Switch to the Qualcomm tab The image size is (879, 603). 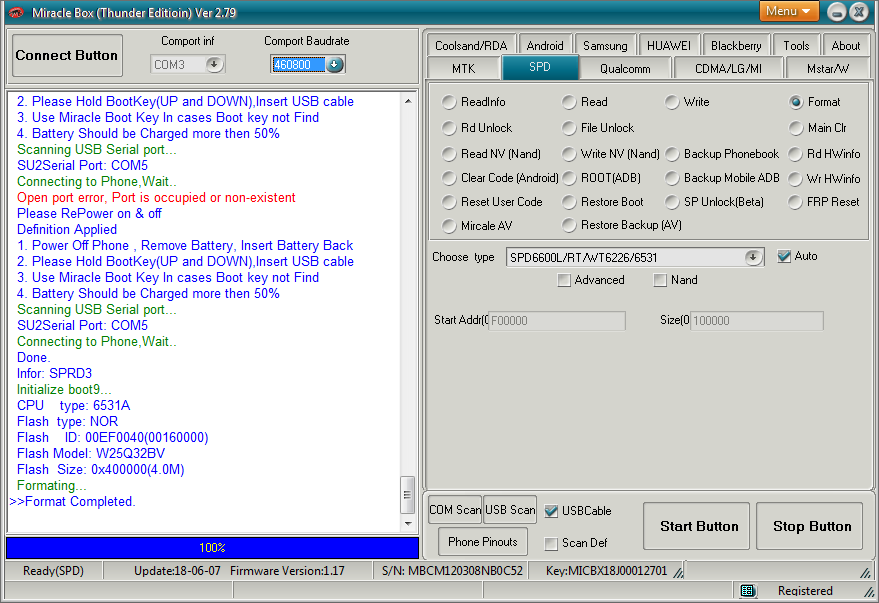click(x=625, y=68)
